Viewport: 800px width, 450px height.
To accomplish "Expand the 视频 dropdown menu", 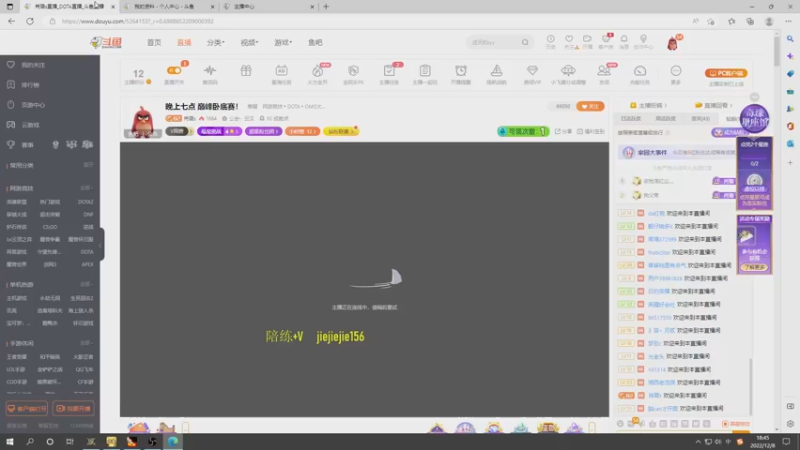I will click(x=249, y=42).
